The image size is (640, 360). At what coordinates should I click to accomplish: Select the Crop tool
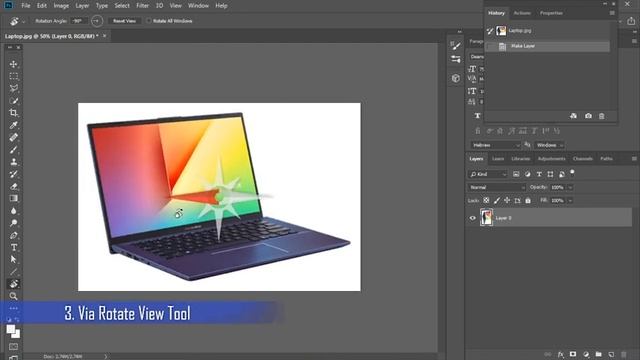coord(13,113)
